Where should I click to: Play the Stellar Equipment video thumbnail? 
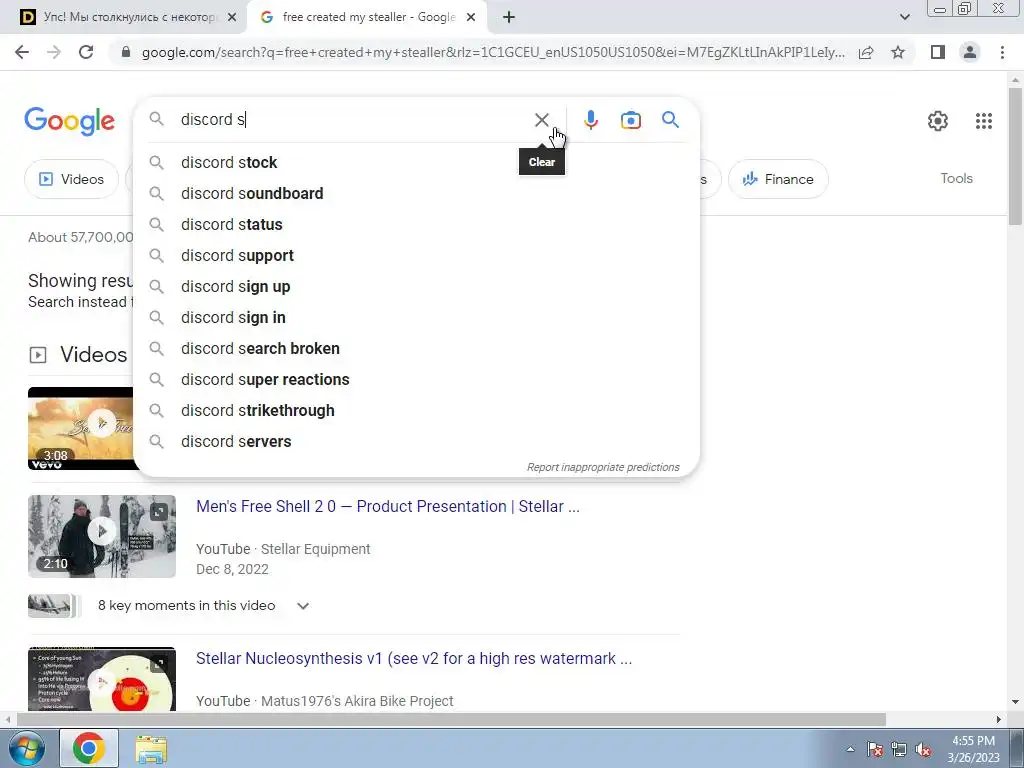tap(102, 536)
